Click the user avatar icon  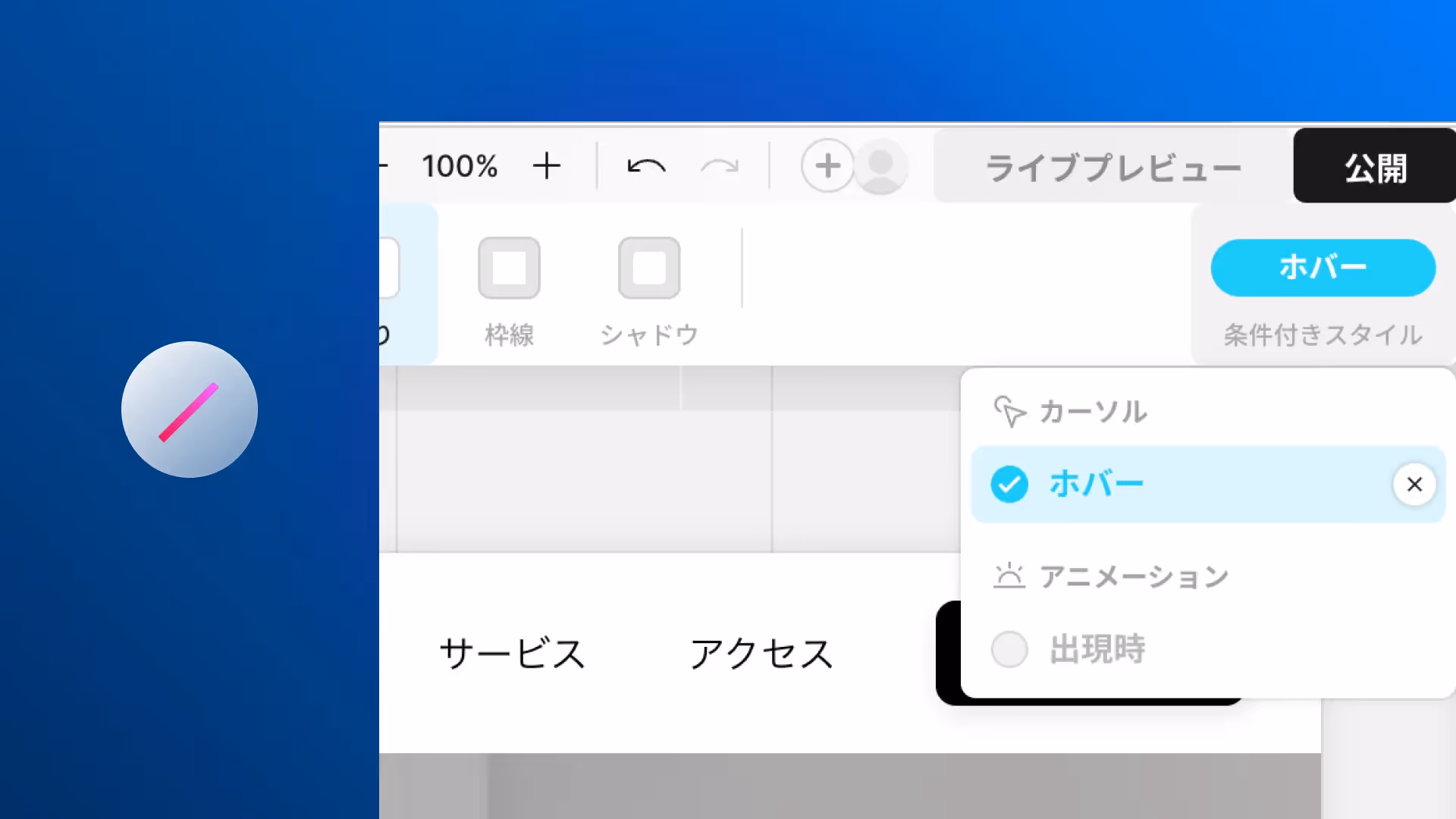click(x=880, y=166)
